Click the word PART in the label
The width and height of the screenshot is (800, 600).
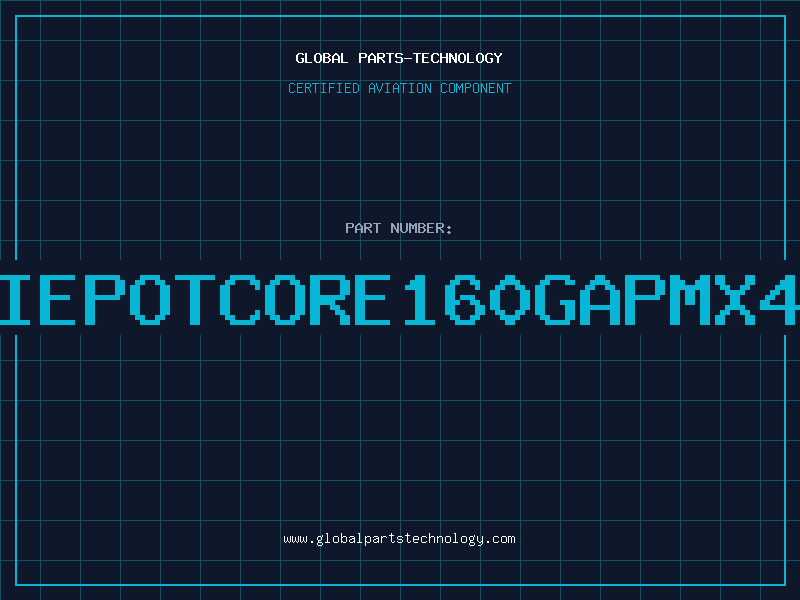point(363,228)
